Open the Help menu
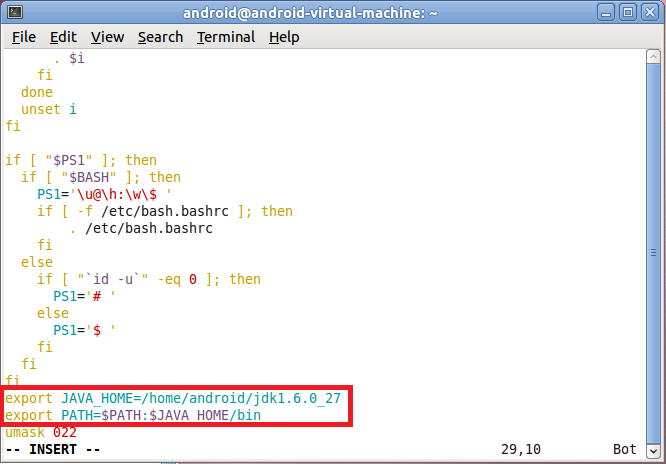 click(284, 37)
